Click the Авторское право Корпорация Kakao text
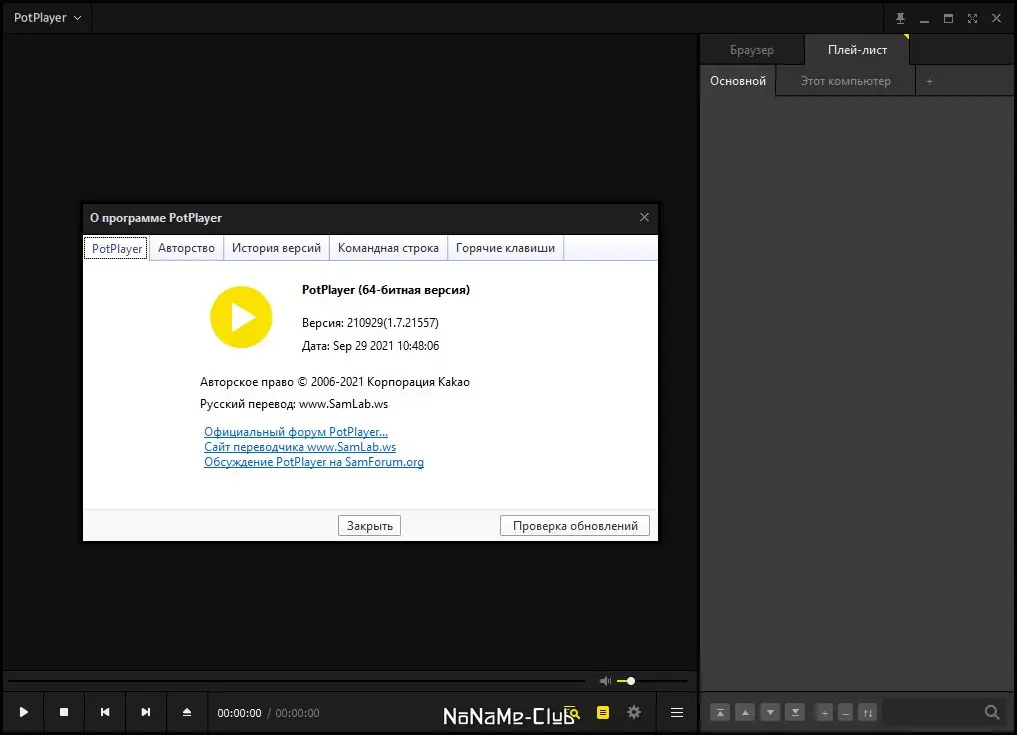 pyautogui.click(x=335, y=381)
